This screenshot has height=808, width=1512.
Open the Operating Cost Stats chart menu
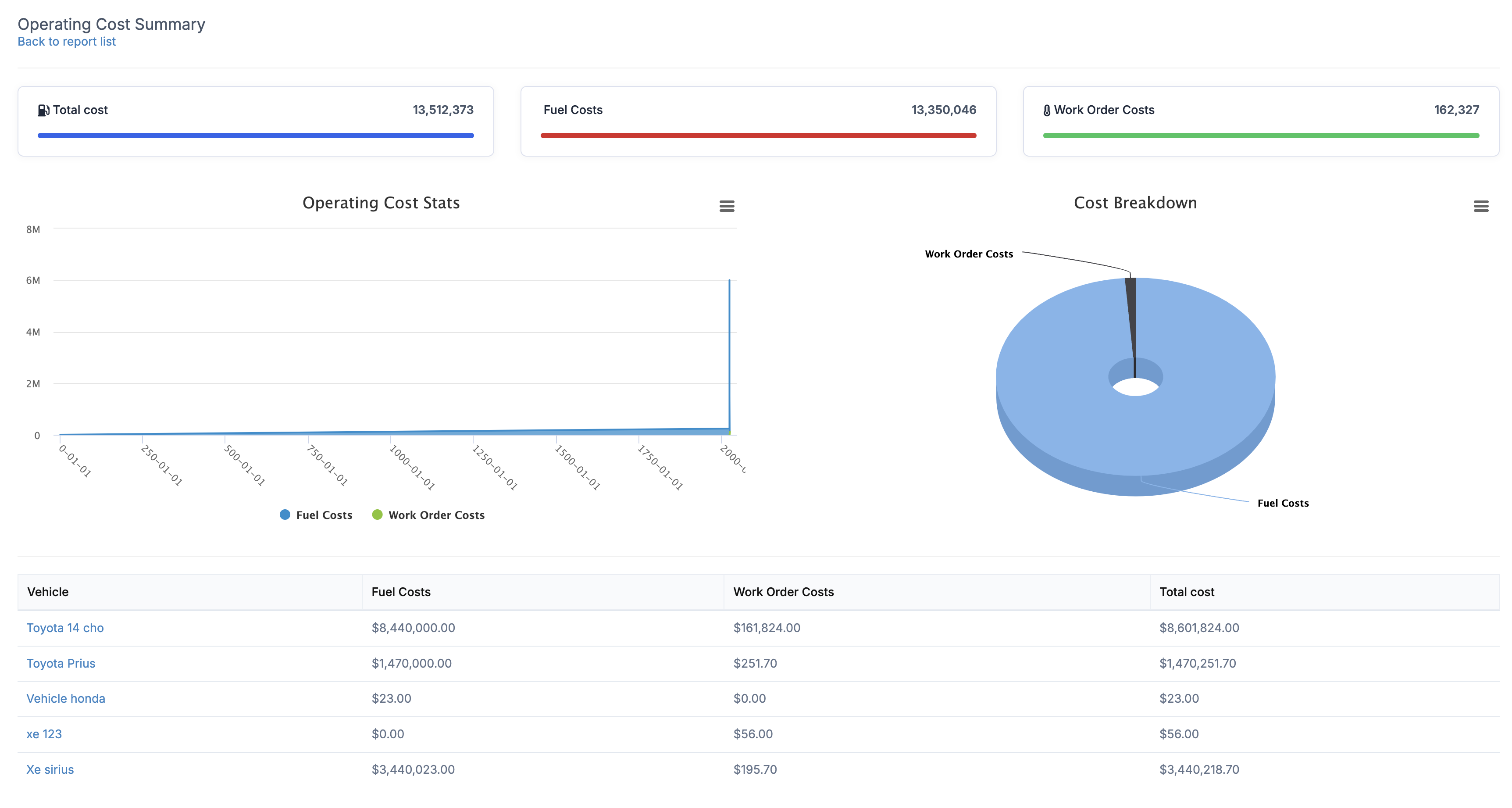click(727, 206)
